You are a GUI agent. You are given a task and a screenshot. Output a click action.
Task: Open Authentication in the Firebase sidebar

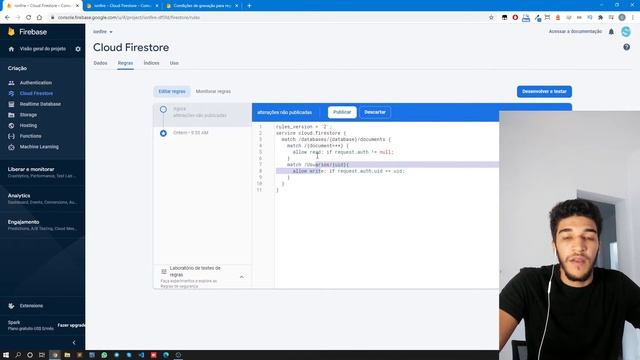point(36,83)
